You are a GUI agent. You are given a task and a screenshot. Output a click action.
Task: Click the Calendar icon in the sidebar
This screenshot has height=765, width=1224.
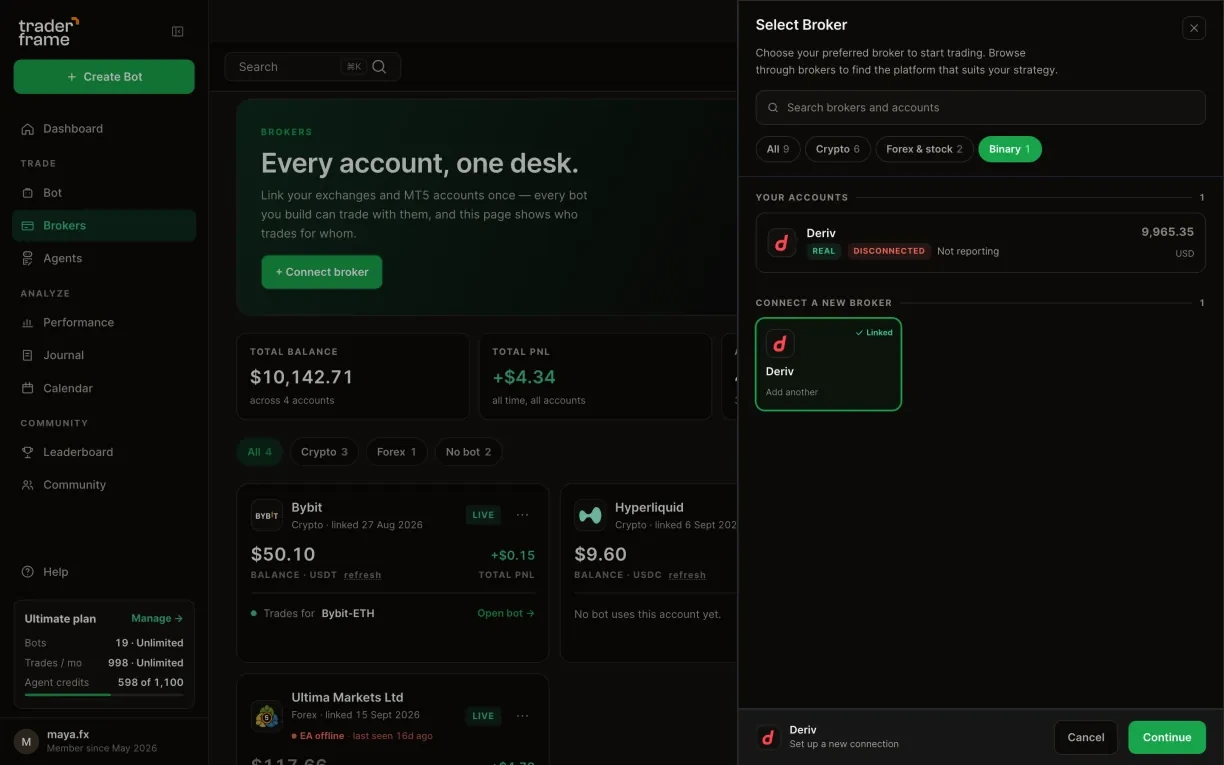tap(28, 388)
